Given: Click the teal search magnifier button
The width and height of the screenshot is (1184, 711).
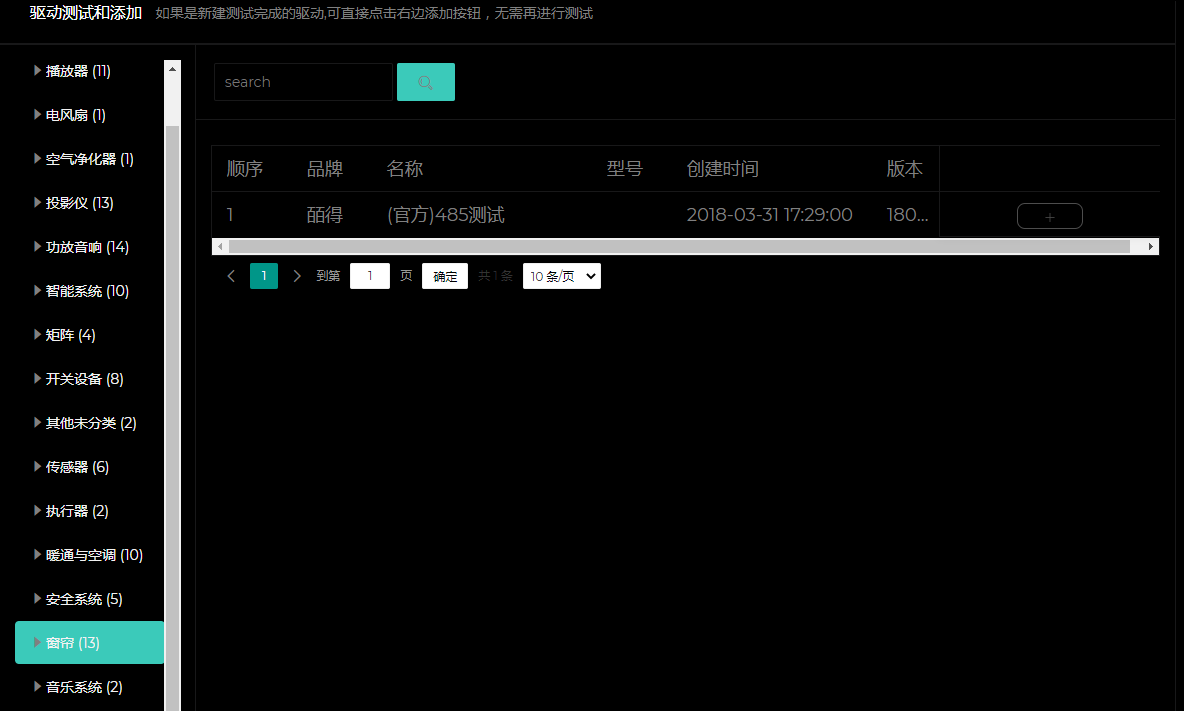Looking at the screenshot, I should point(425,82).
